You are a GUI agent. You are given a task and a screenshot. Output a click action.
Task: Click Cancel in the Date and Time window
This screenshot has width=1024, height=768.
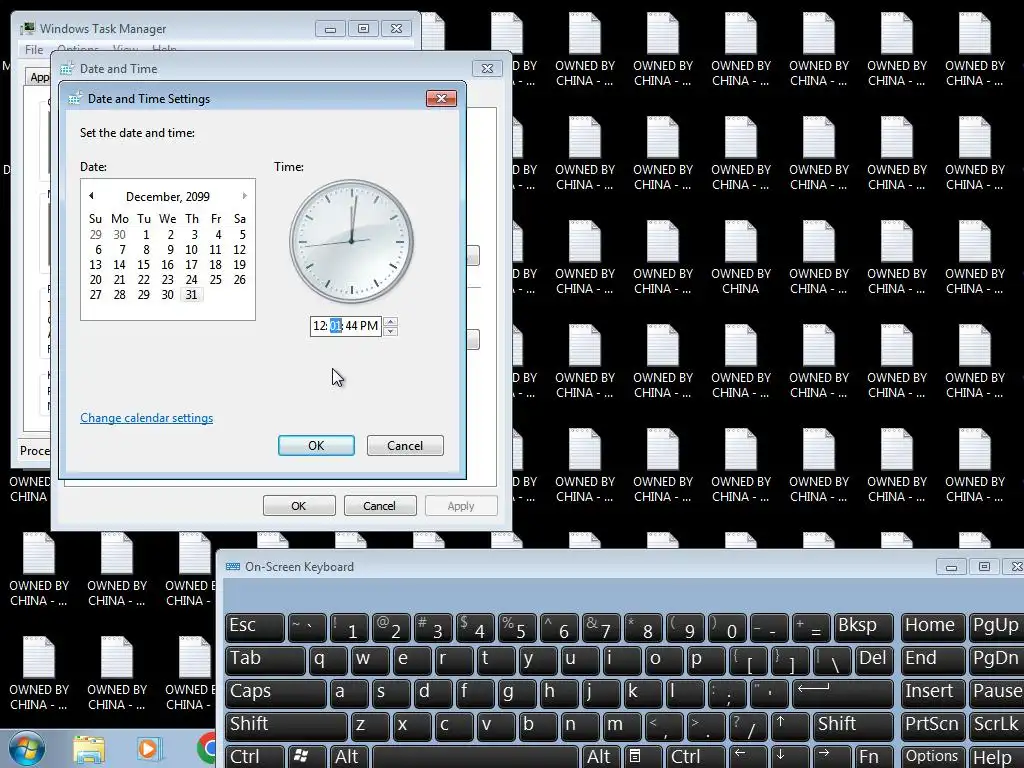coord(379,505)
